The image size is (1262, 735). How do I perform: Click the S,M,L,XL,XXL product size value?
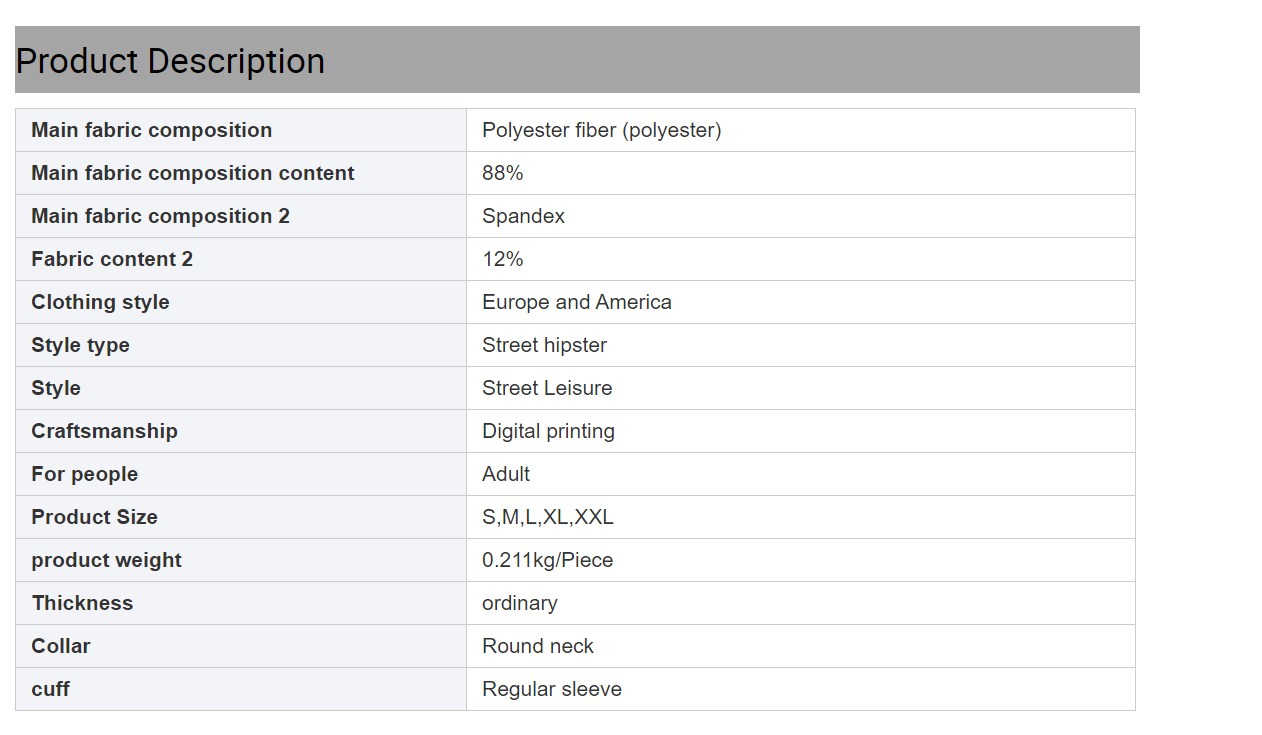[x=547, y=517]
